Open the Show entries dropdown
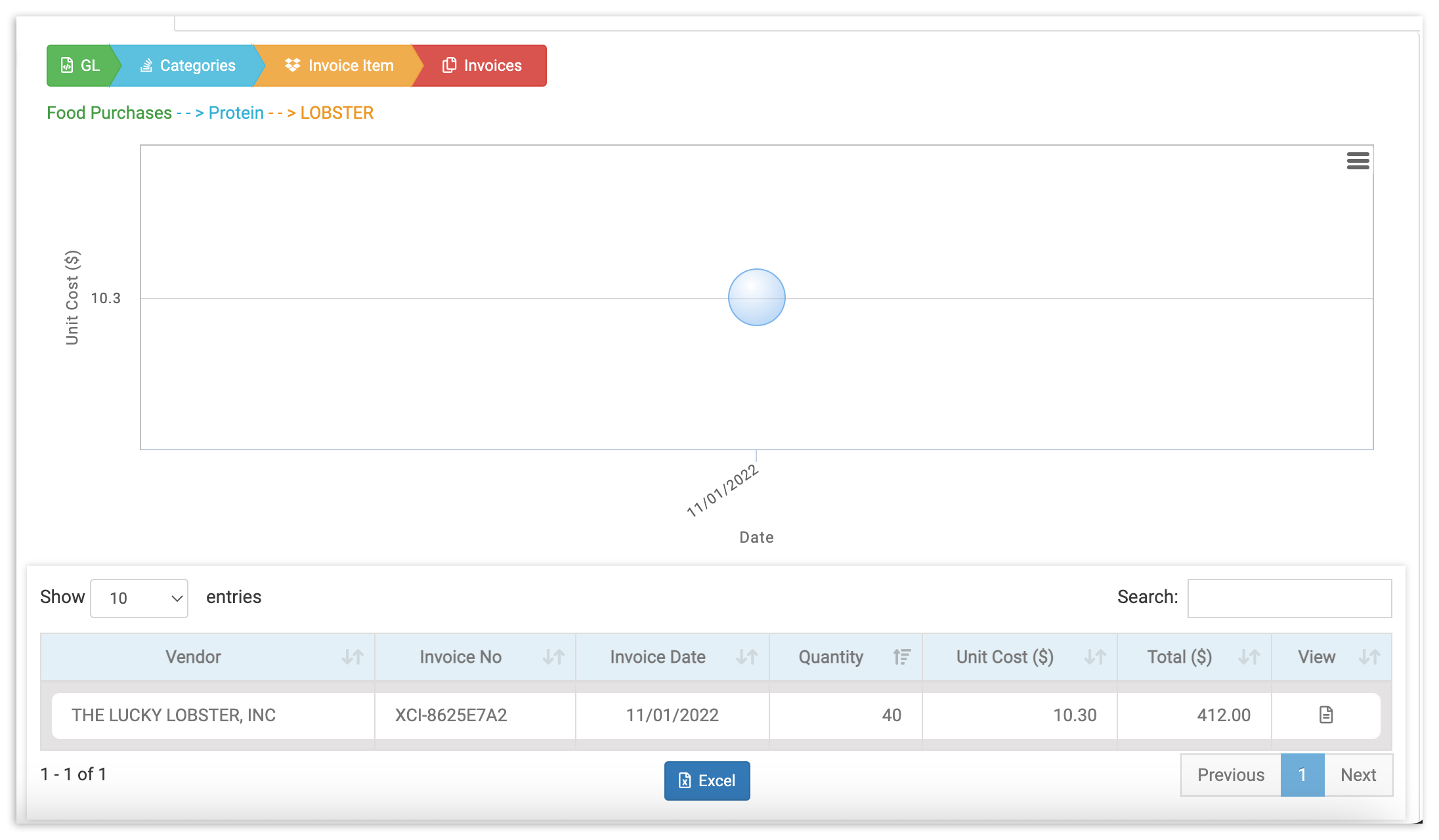This screenshot has height=840, width=1439. [139, 598]
